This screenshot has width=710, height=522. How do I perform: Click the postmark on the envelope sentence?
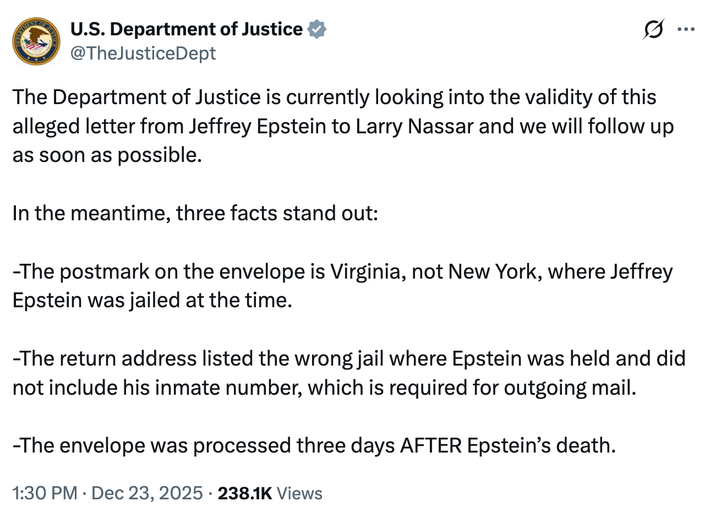click(340, 286)
